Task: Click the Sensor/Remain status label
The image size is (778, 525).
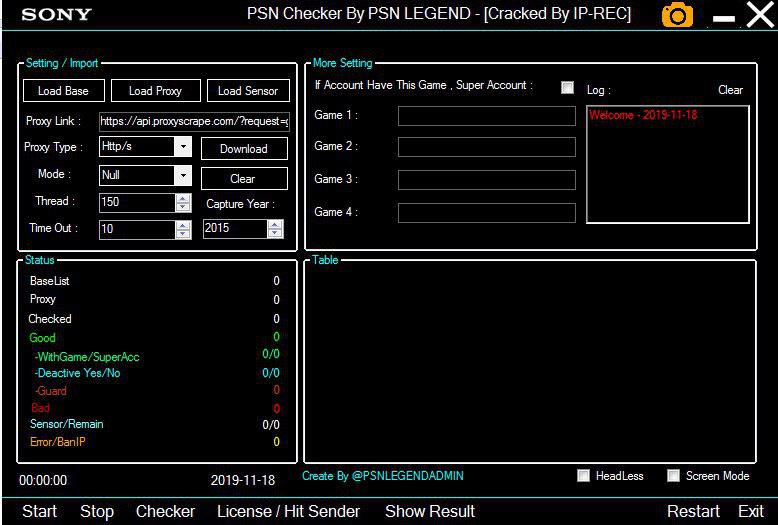Action: point(66,424)
